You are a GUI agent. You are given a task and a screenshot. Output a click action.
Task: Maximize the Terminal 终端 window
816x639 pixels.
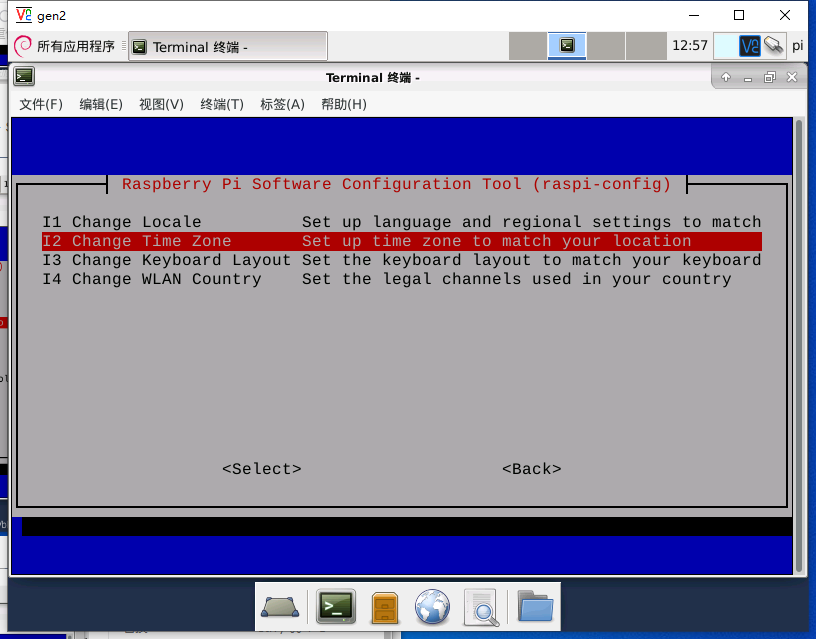[770, 78]
